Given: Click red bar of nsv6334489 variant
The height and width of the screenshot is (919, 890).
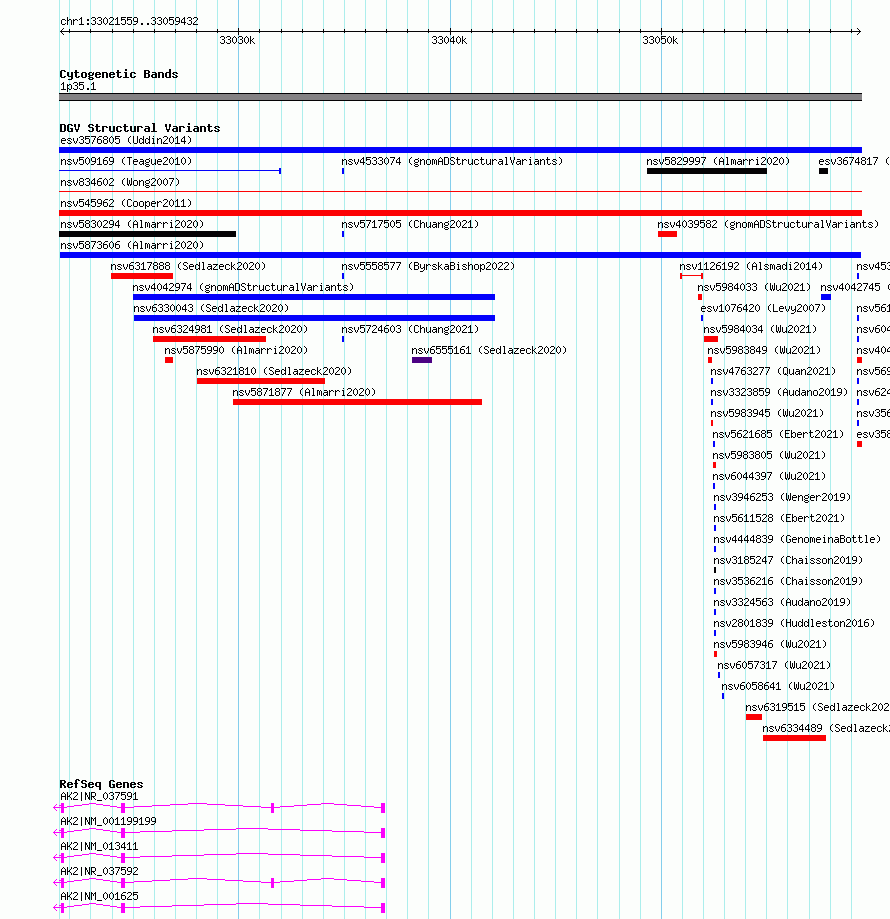Looking at the screenshot, I should (794, 738).
